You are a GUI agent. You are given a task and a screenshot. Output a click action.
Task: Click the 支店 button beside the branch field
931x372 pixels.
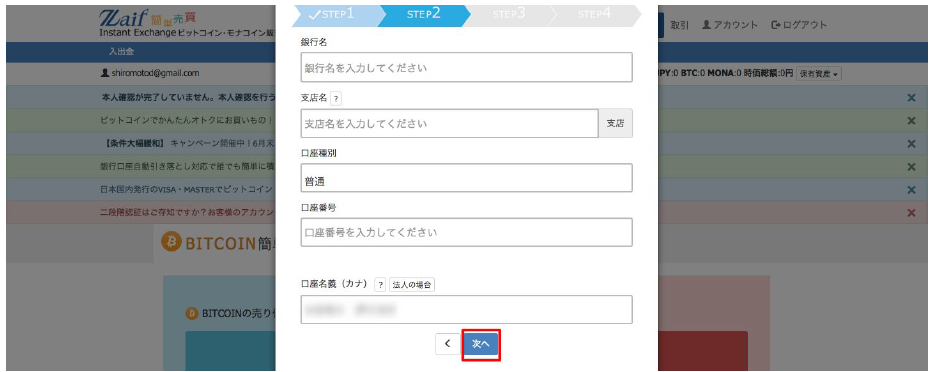click(615, 123)
